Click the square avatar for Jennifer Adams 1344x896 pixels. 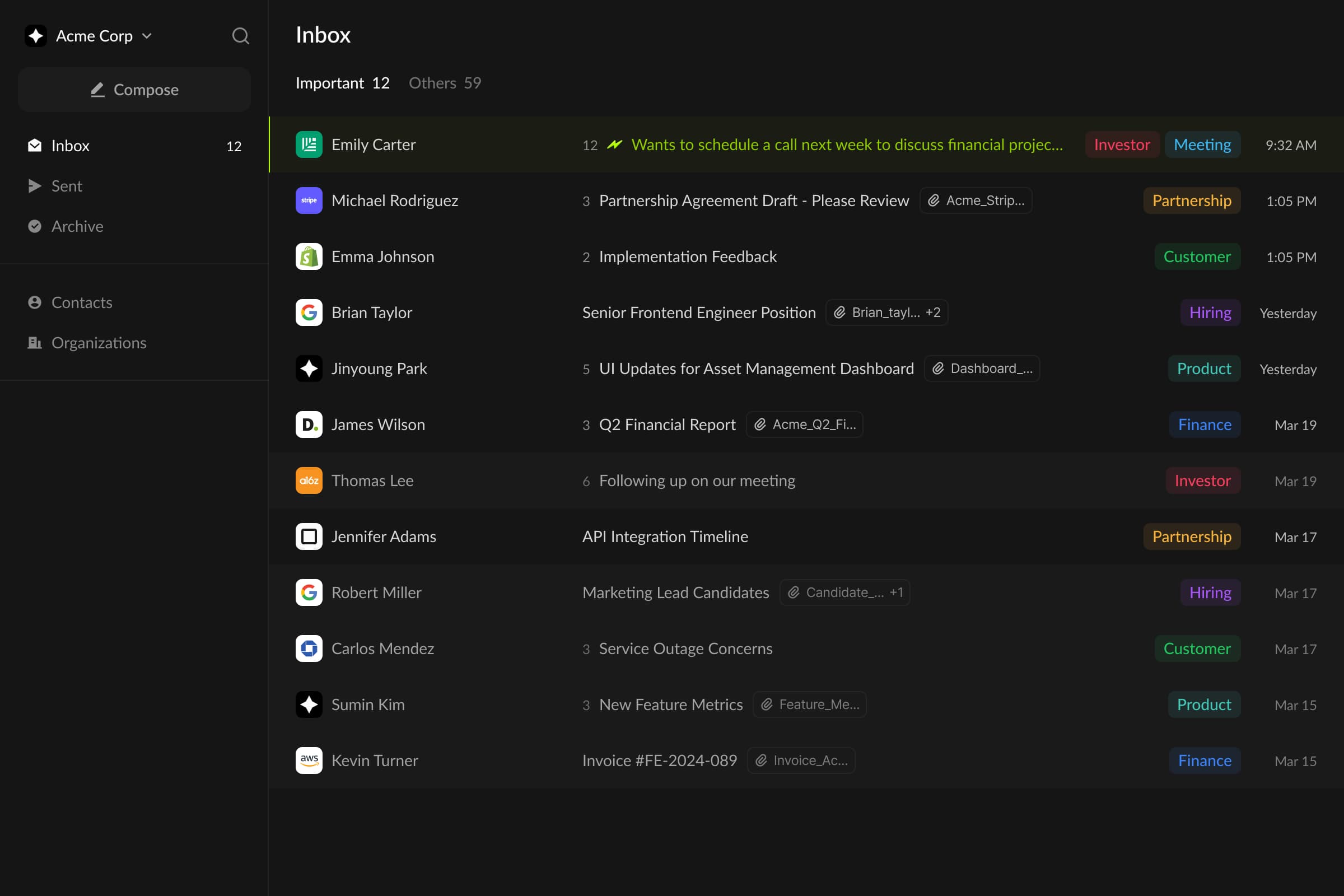pyautogui.click(x=309, y=536)
